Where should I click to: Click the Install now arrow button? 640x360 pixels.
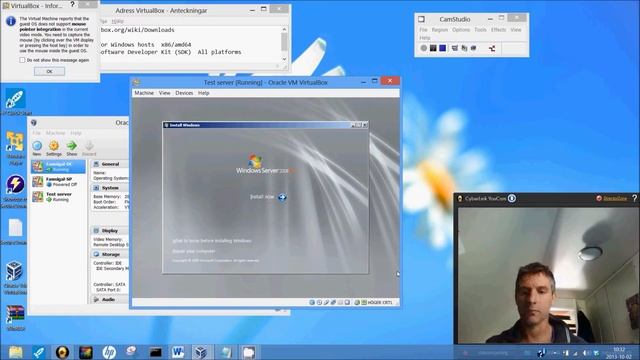[282, 197]
